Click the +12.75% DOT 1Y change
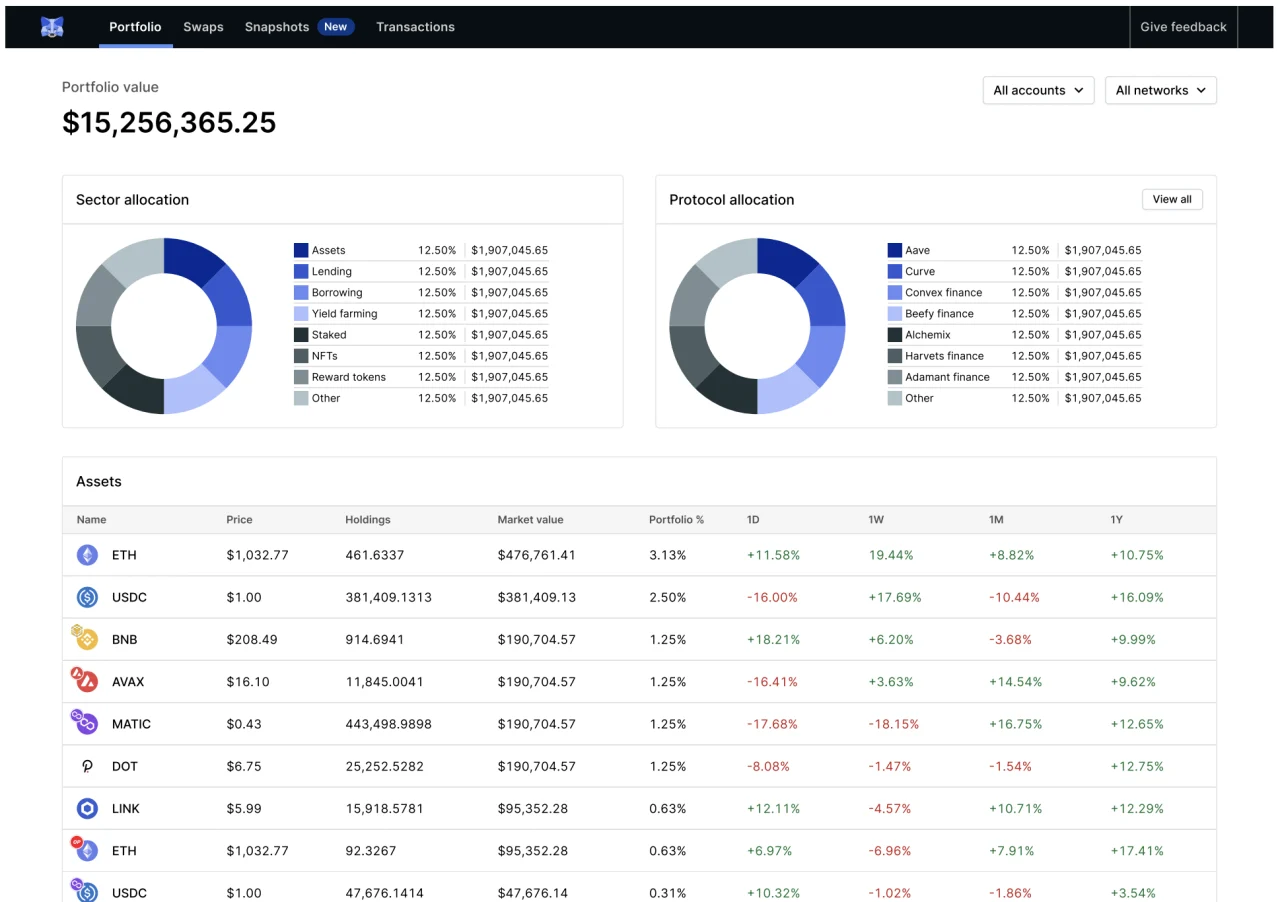 (x=1137, y=766)
